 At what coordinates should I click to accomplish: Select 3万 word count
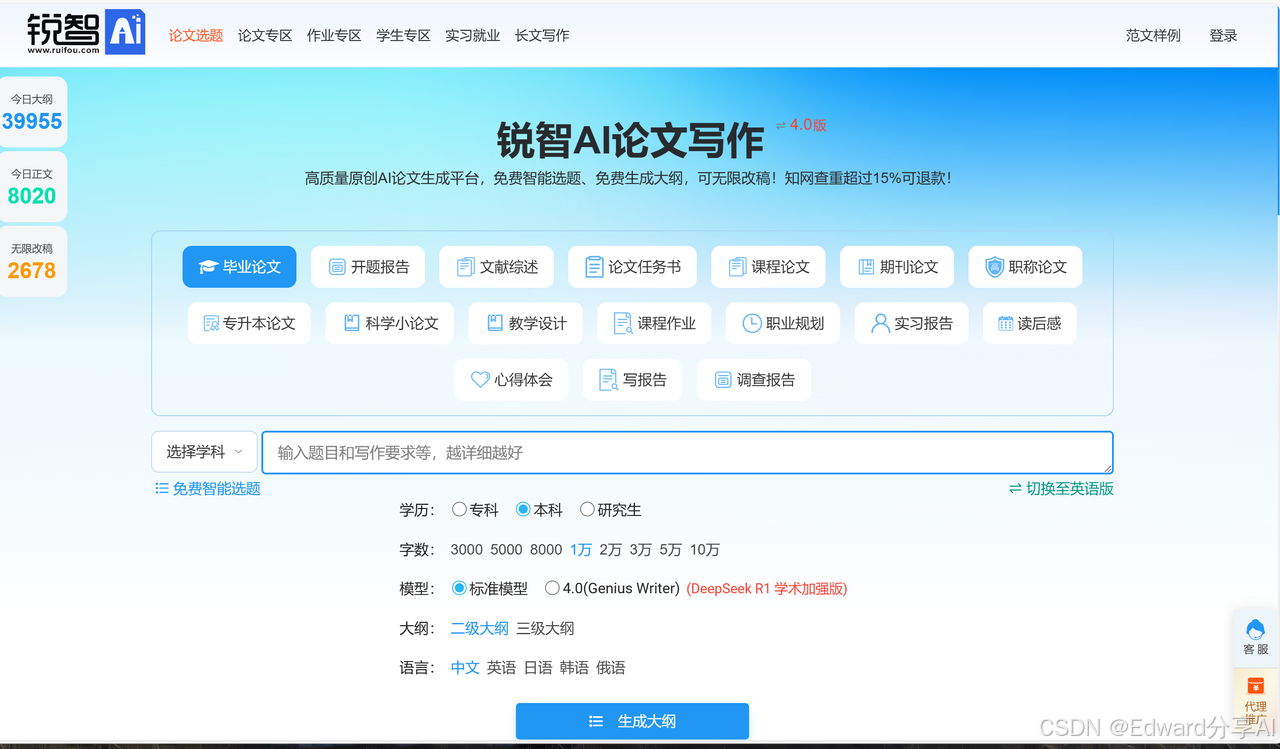[x=641, y=549]
